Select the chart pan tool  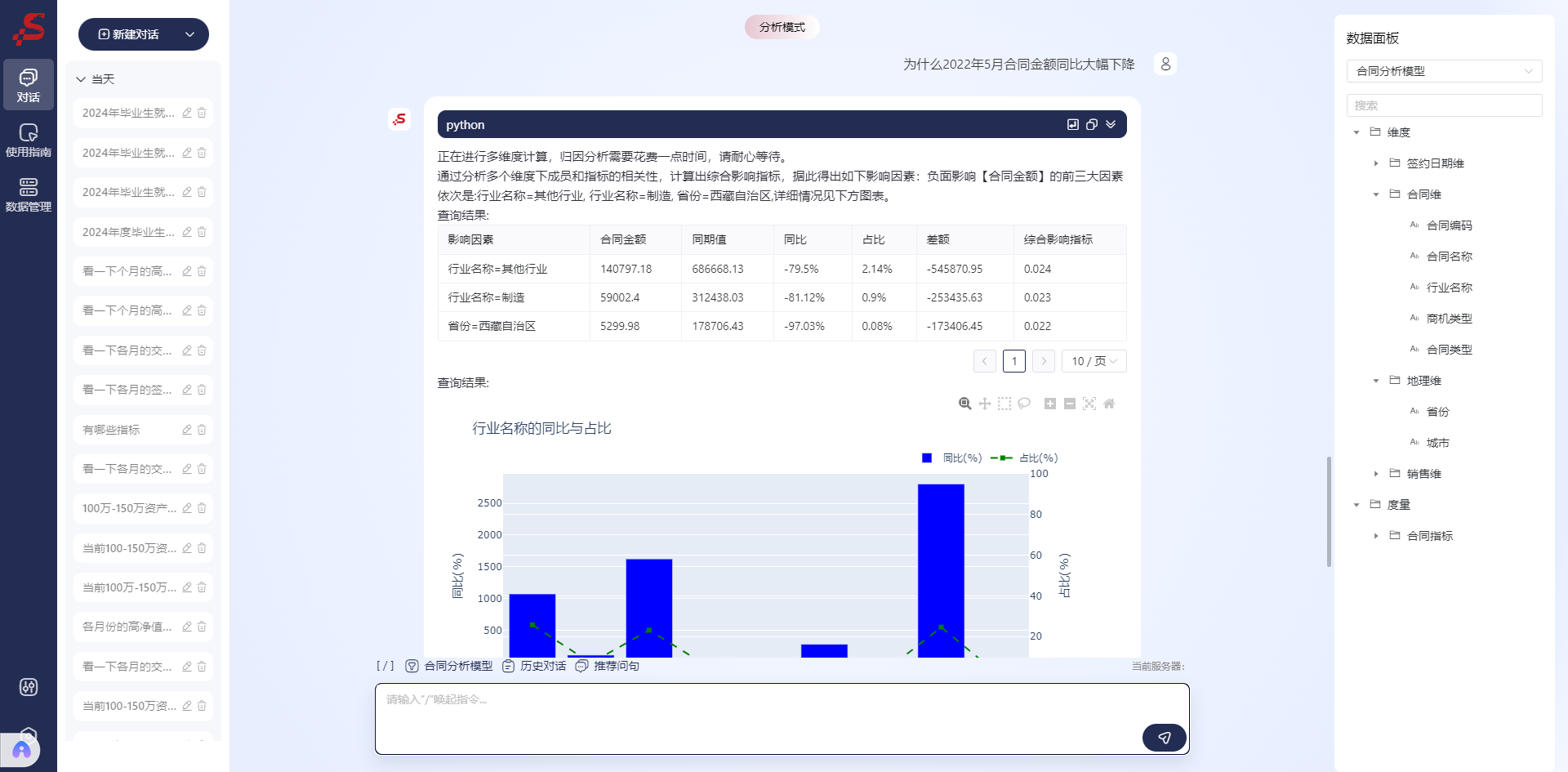pos(985,404)
